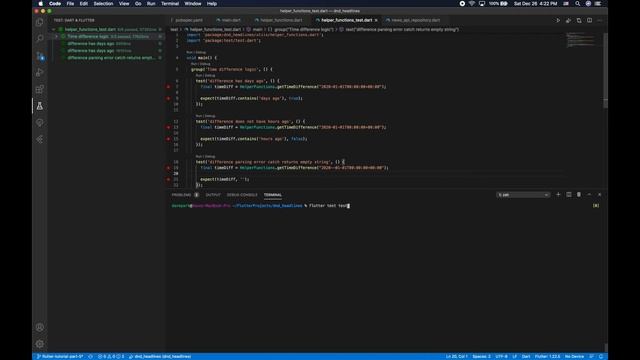Open the '1: zsh' terminal selector dropdown
The height and width of the screenshot is (360, 640).
tap(523, 195)
